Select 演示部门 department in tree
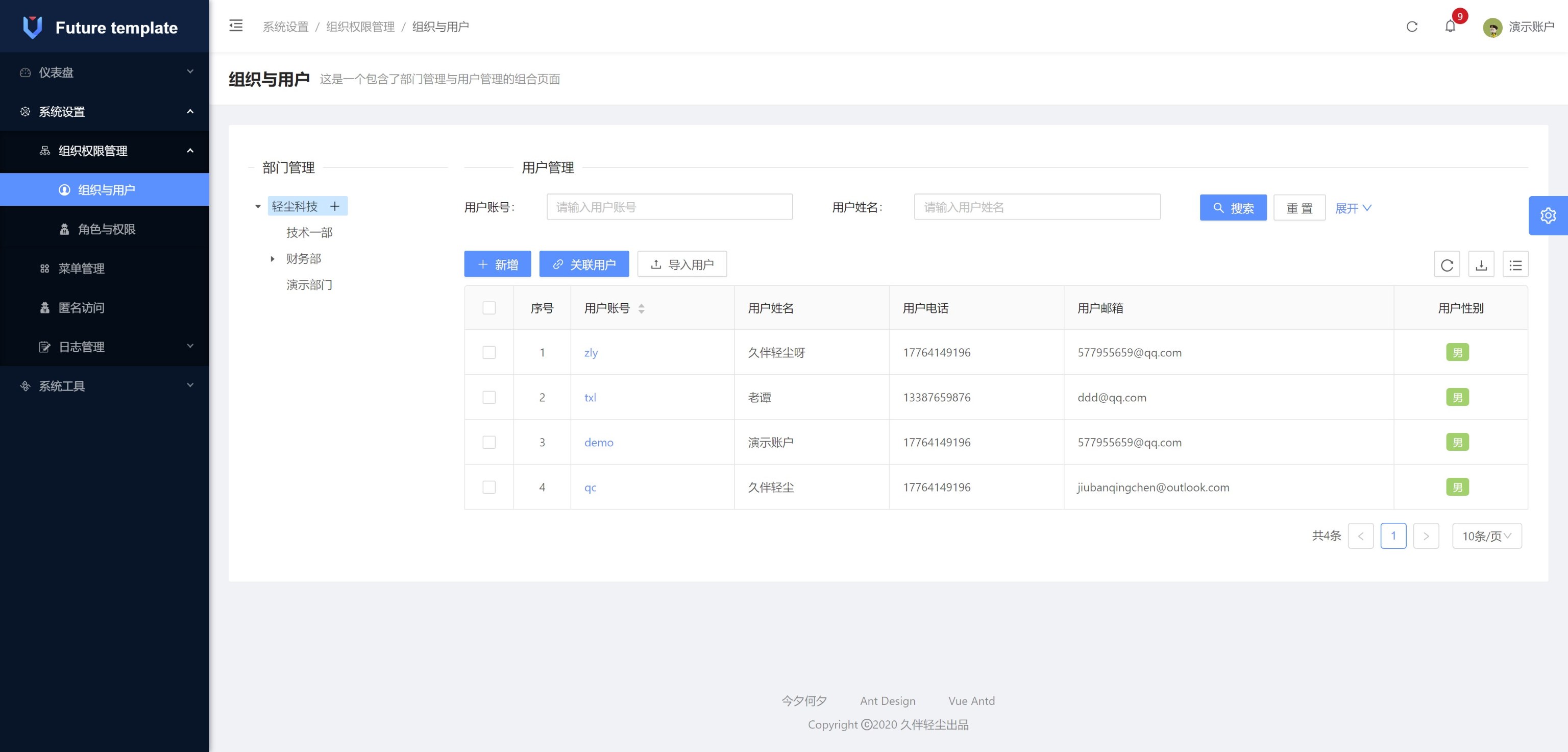This screenshot has width=1568, height=752. click(309, 285)
